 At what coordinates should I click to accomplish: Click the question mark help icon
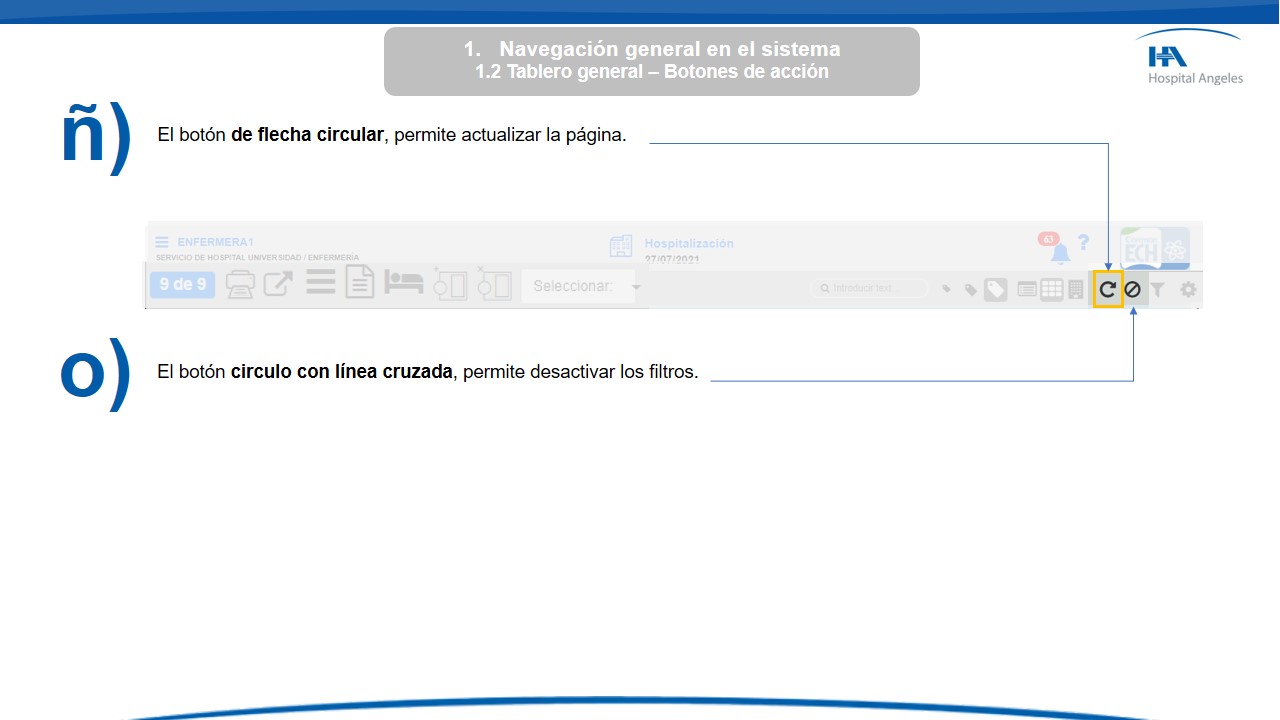(1083, 243)
